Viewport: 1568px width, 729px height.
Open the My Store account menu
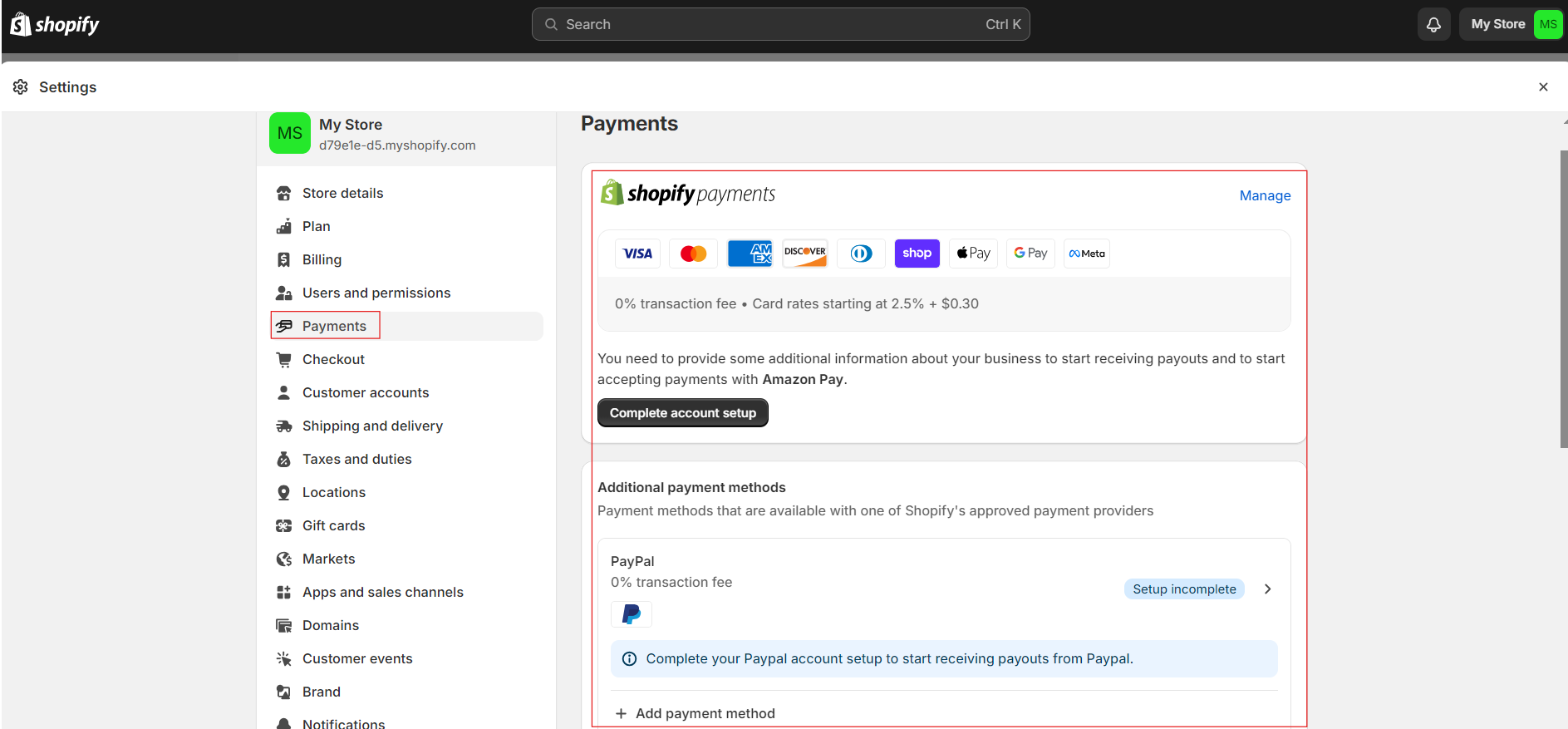[x=1512, y=25]
